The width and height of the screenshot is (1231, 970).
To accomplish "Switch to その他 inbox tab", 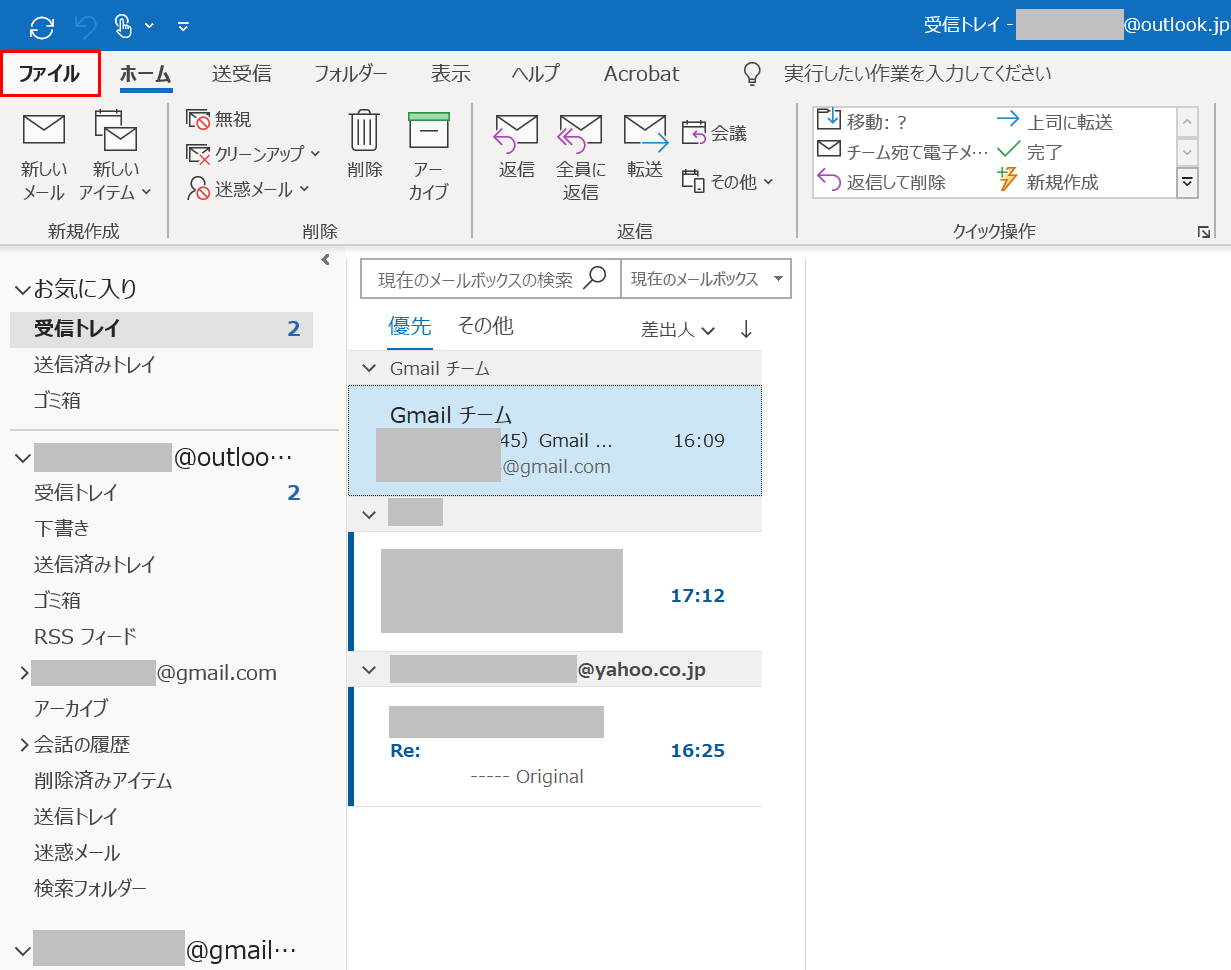I will tap(485, 326).
